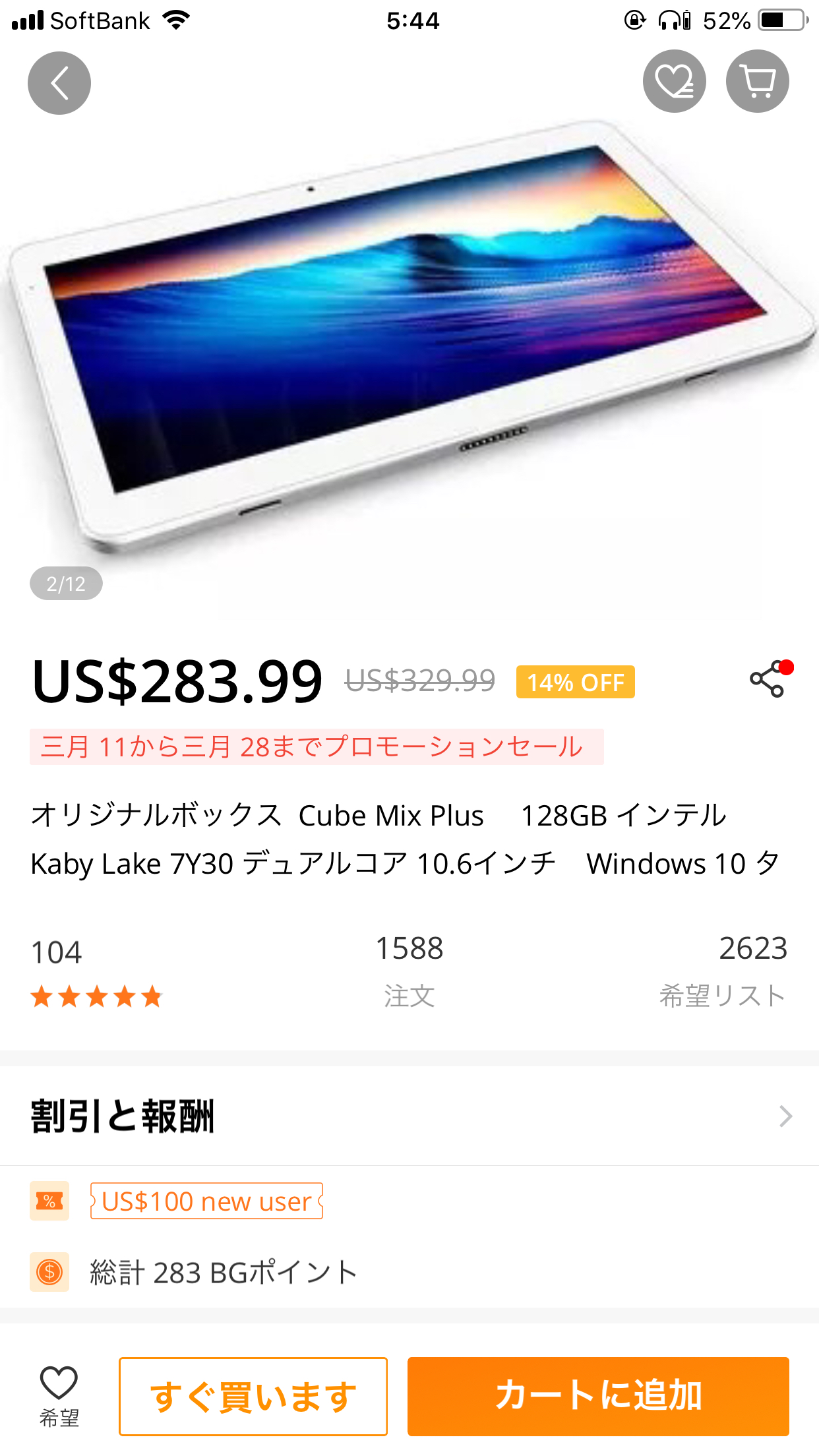
Task: Open the 割引と報酬 heading
Action: click(x=123, y=1116)
